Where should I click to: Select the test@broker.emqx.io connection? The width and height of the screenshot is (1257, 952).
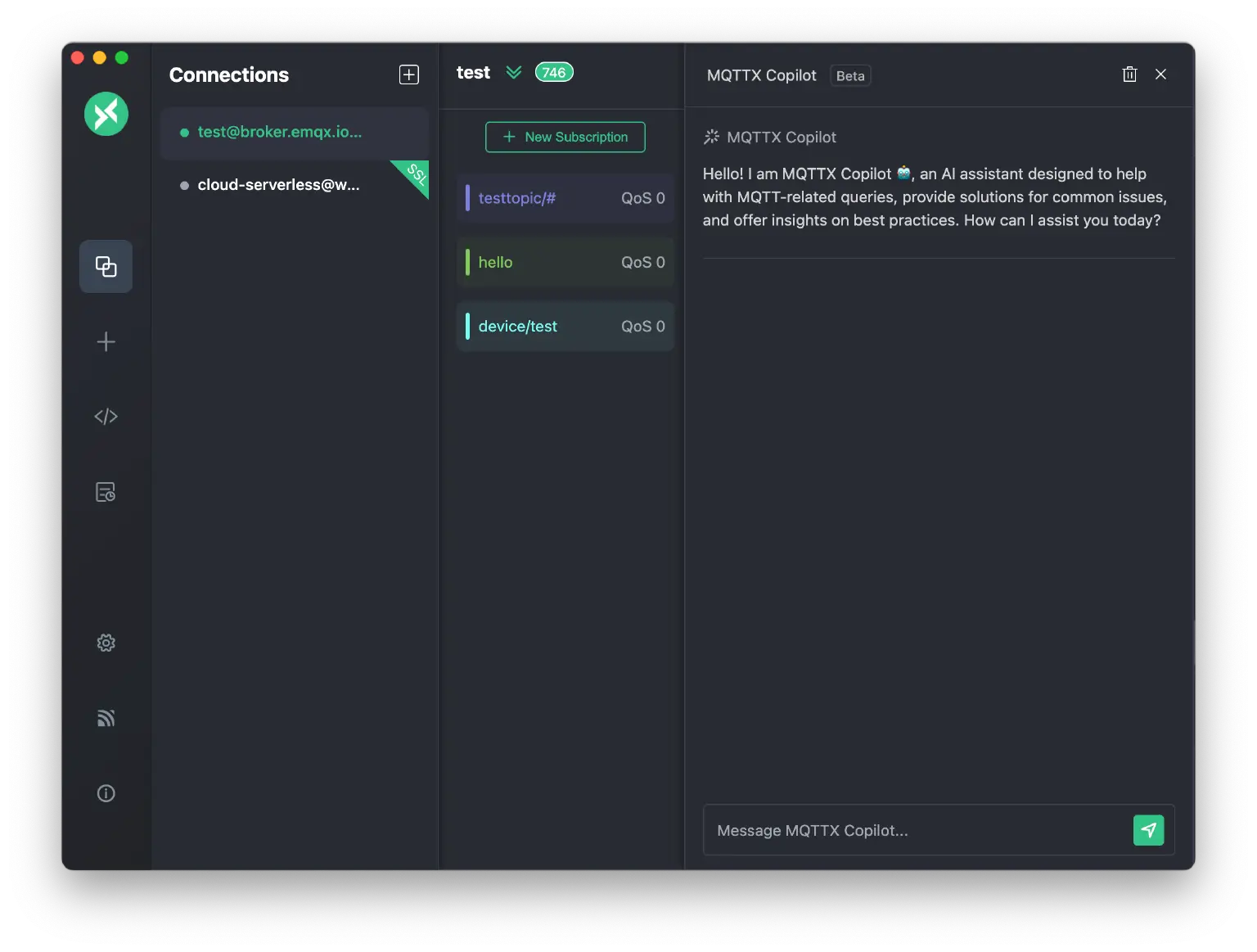coord(278,132)
